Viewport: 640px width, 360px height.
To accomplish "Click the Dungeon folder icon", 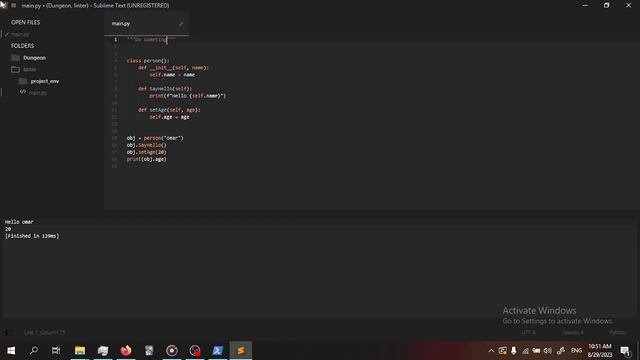I will (16, 58).
